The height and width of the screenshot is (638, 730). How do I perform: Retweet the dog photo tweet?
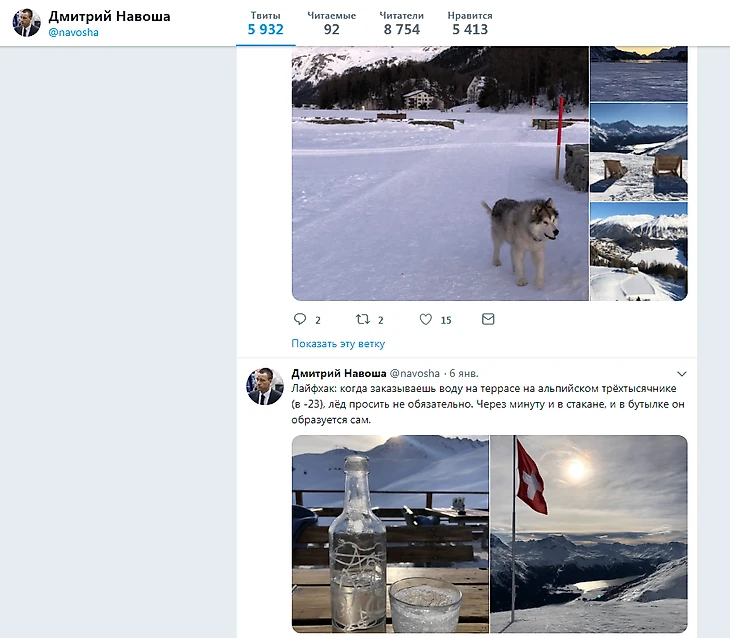(363, 320)
